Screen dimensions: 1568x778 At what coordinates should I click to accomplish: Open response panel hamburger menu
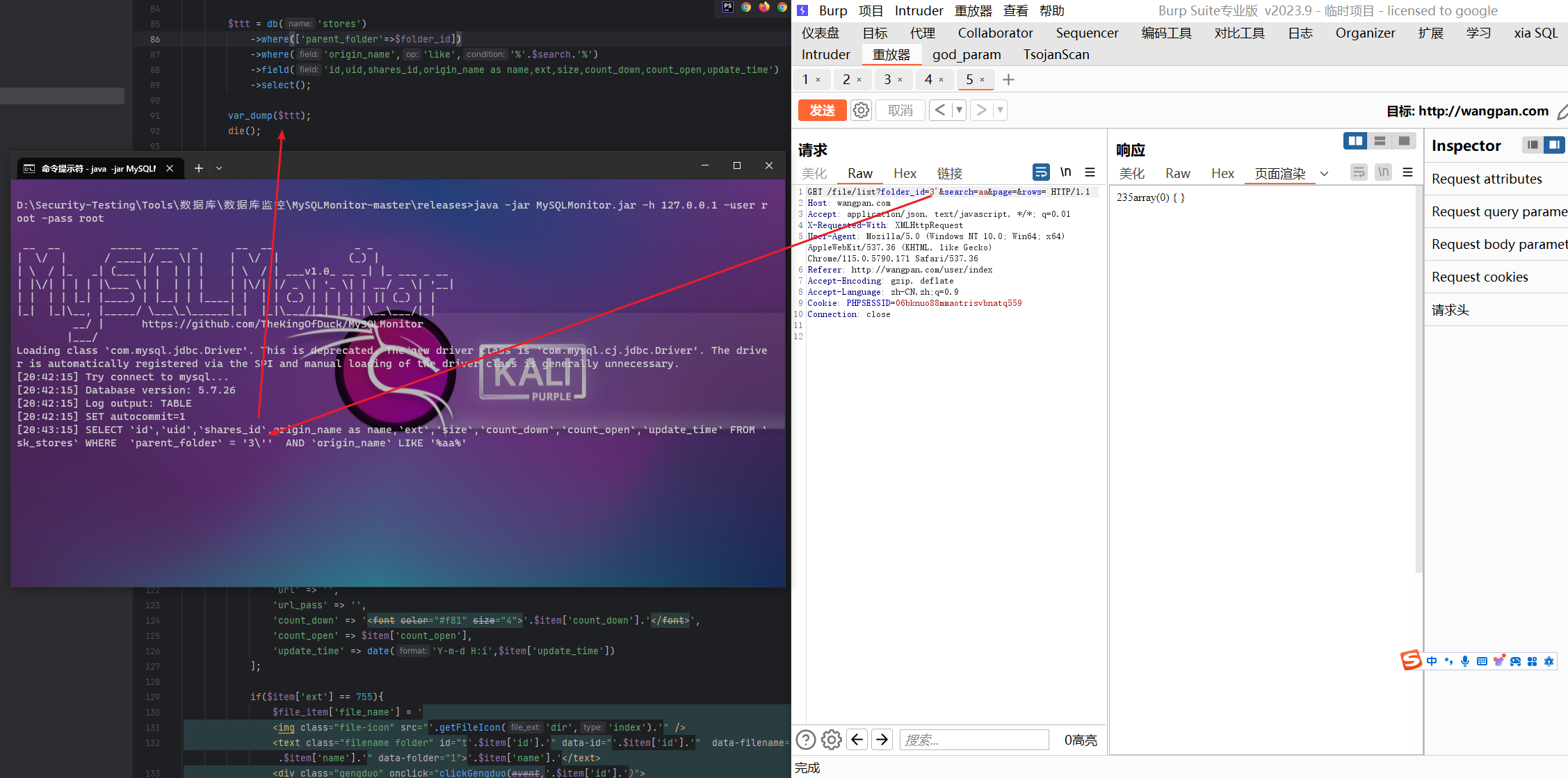(1407, 172)
